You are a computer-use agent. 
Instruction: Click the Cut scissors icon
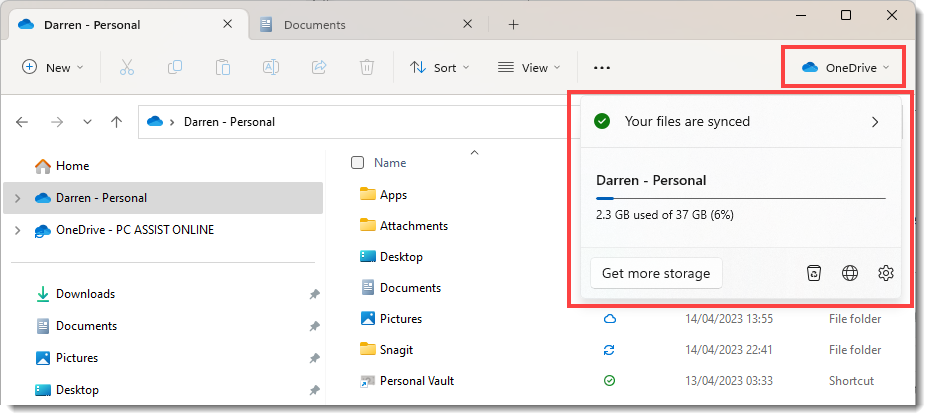click(x=126, y=67)
